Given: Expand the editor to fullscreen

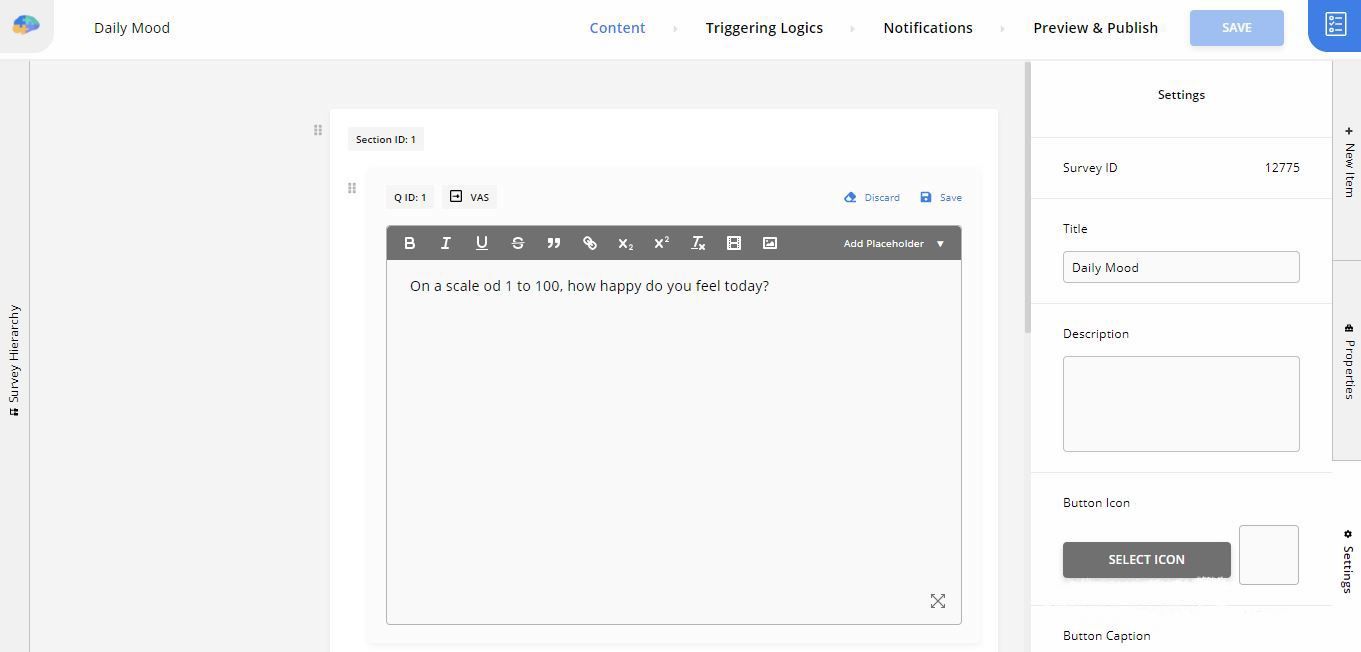Looking at the screenshot, I should click(937, 601).
